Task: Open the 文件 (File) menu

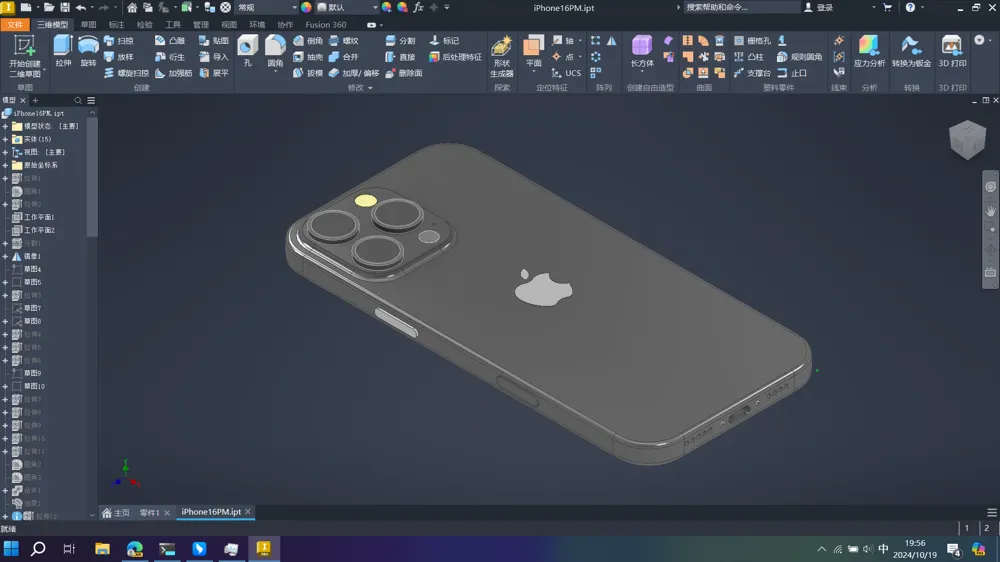Action: (x=15, y=25)
